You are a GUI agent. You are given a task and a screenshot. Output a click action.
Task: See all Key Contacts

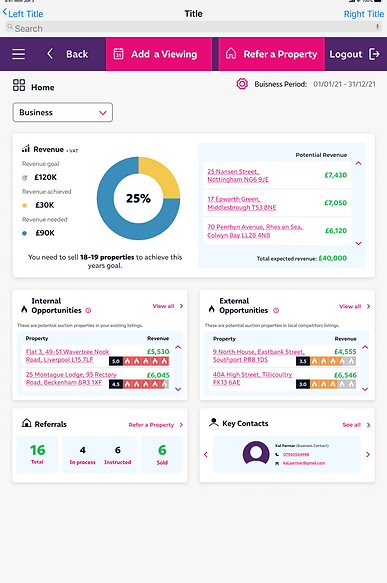pyautogui.click(x=356, y=425)
